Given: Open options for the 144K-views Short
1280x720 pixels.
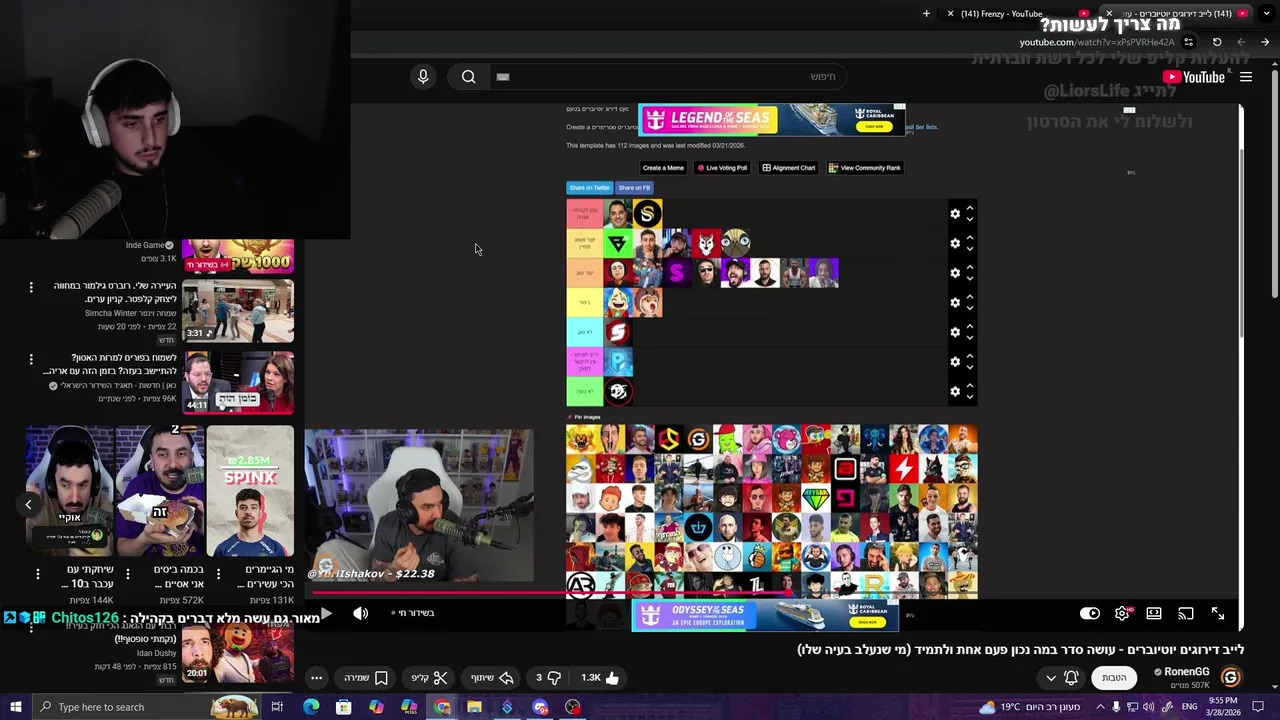Looking at the screenshot, I should pyautogui.click(x=38, y=574).
